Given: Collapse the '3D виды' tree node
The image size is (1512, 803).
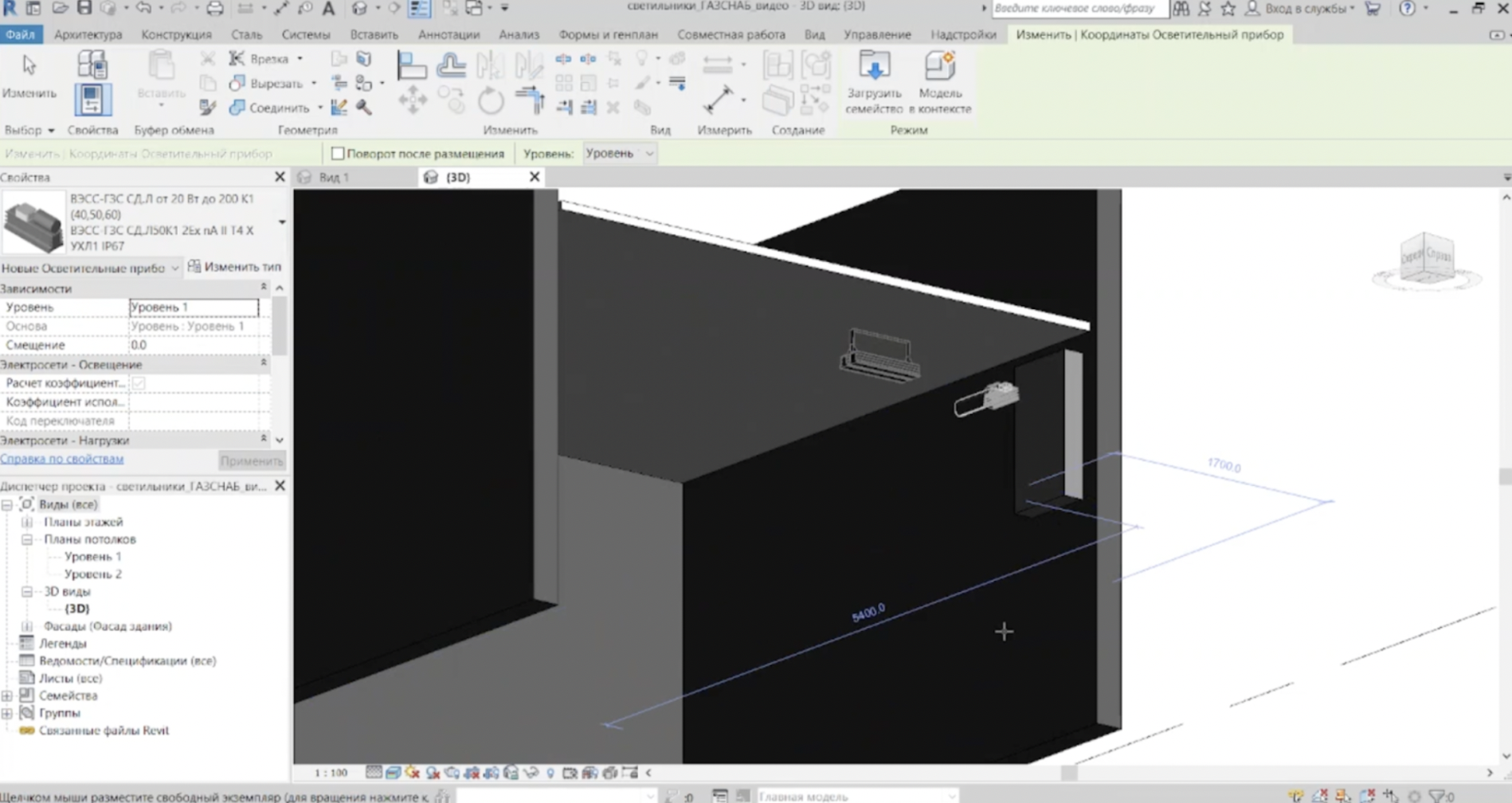Looking at the screenshot, I should click(27, 592).
